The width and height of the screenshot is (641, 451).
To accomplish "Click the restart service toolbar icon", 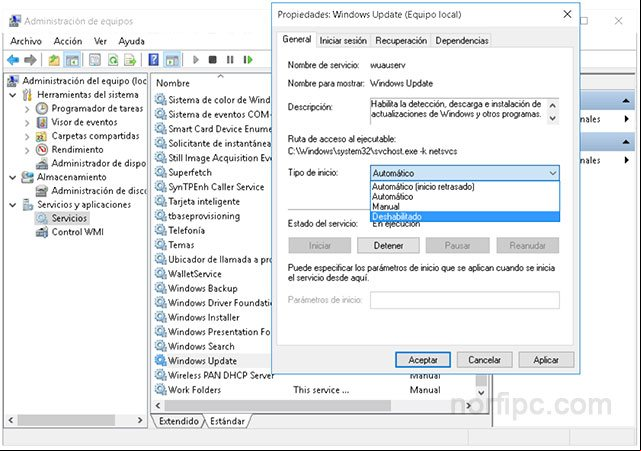I will click(x=248, y=60).
